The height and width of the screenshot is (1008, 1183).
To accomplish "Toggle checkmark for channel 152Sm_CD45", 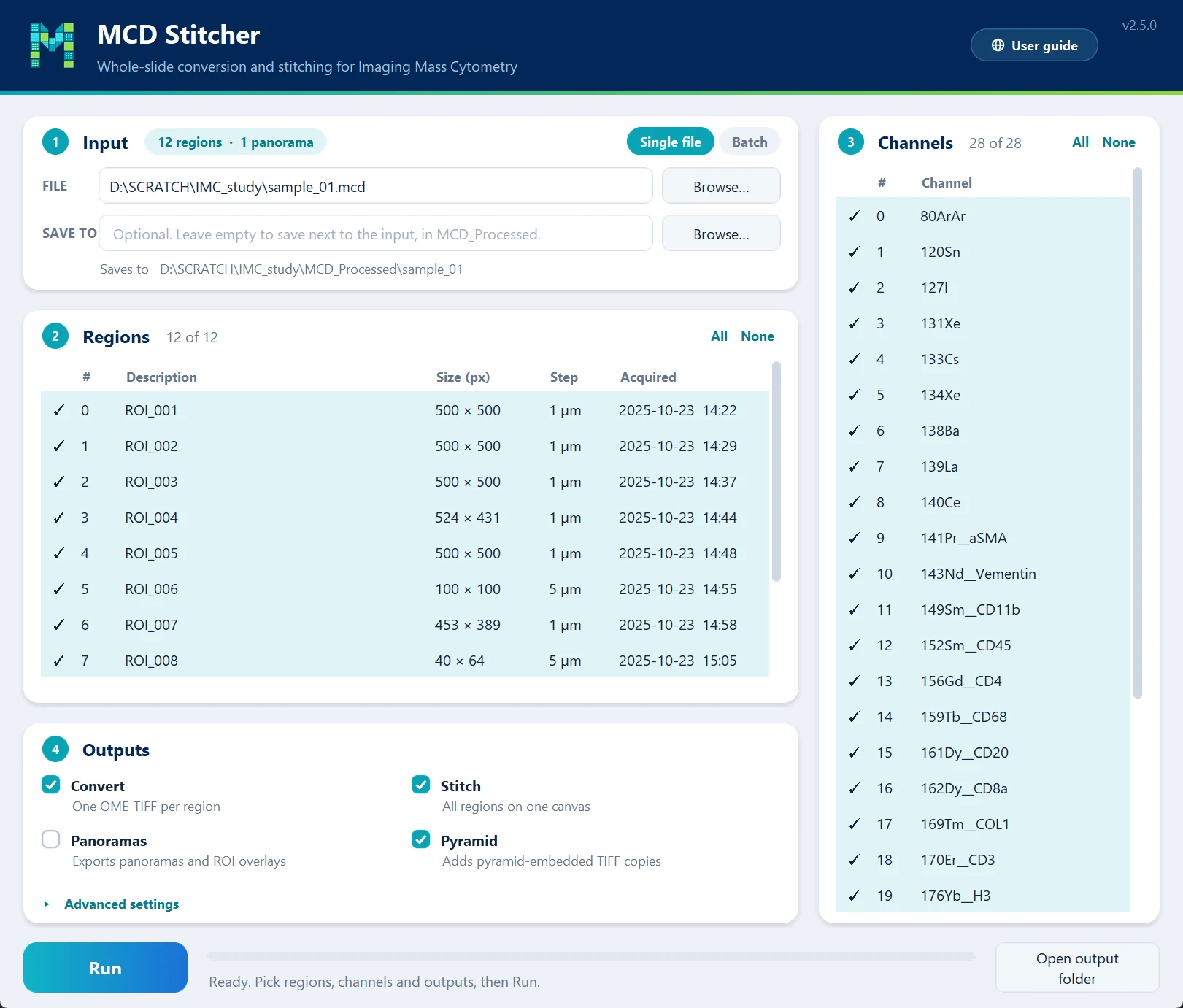I will [855, 645].
